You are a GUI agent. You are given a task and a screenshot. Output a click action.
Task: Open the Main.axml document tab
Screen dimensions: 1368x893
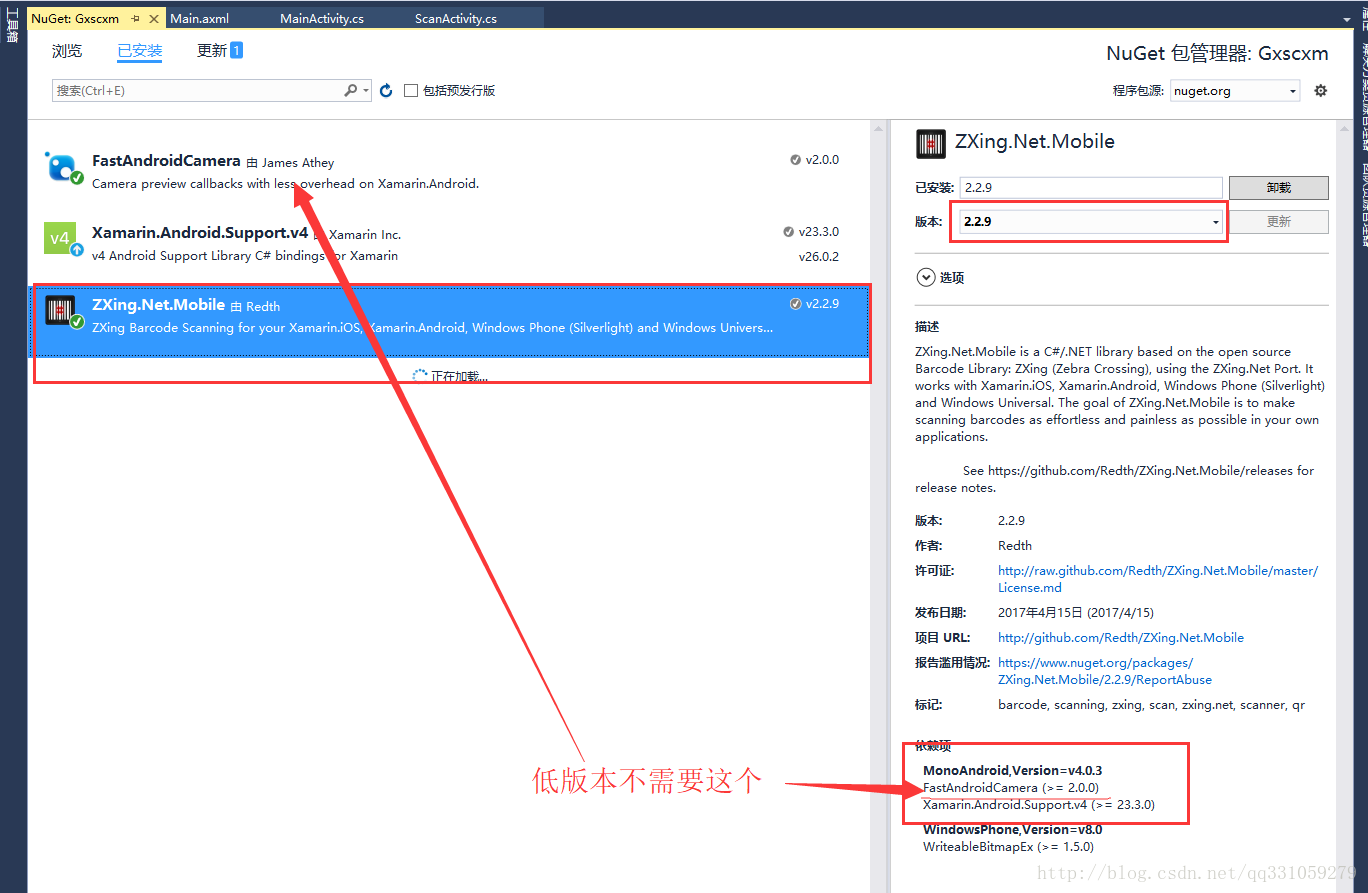[x=200, y=19]
